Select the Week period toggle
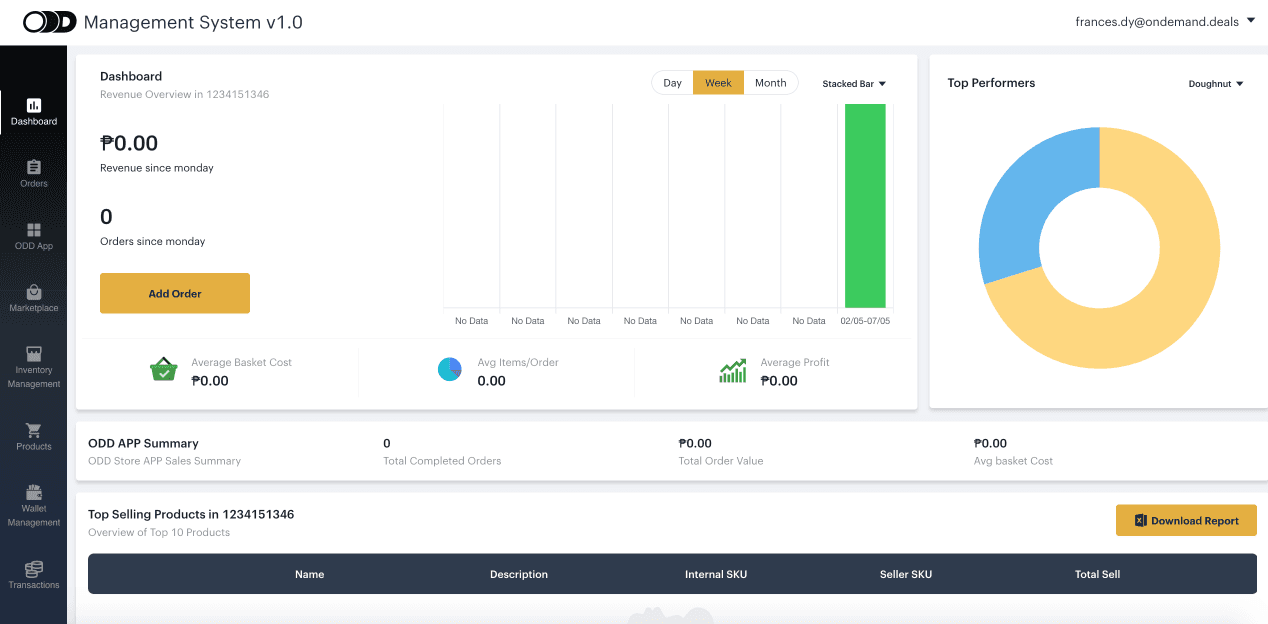Image resolution: width=1268 pixels, height=624 pixels. click(x=718, y=83)
